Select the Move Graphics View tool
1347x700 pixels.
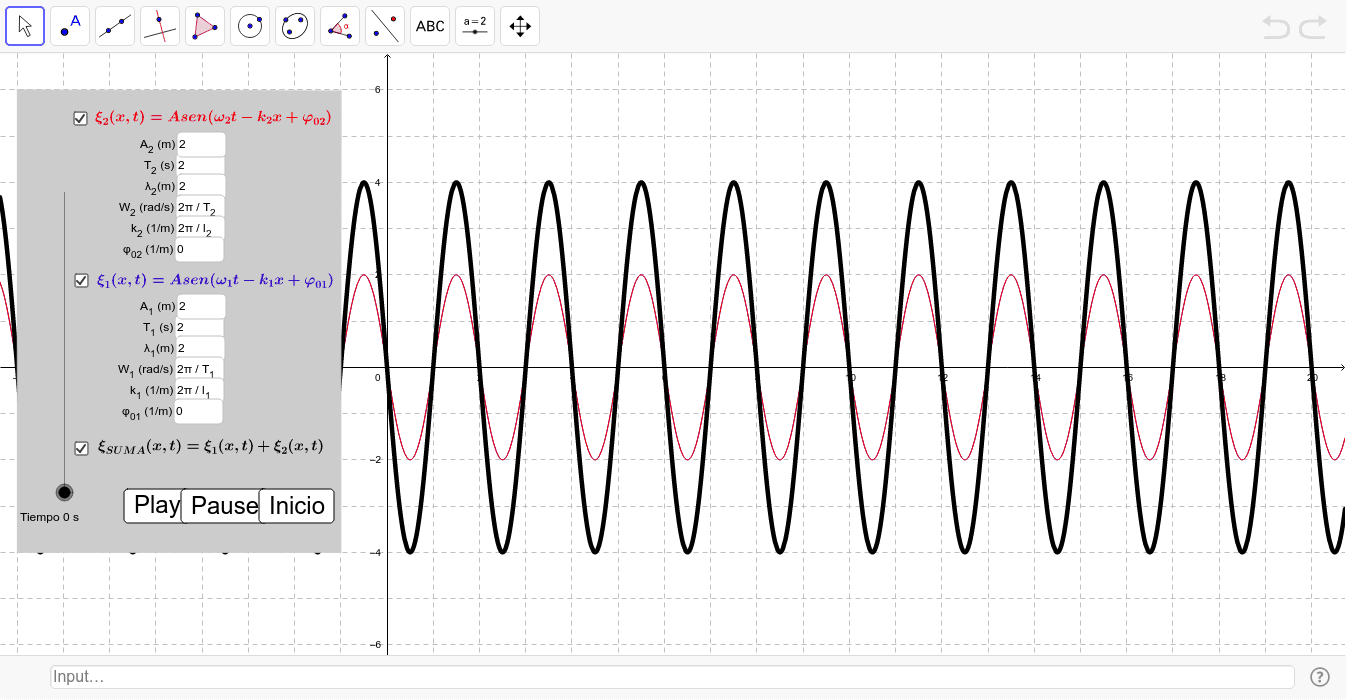[x=520, y=26]
